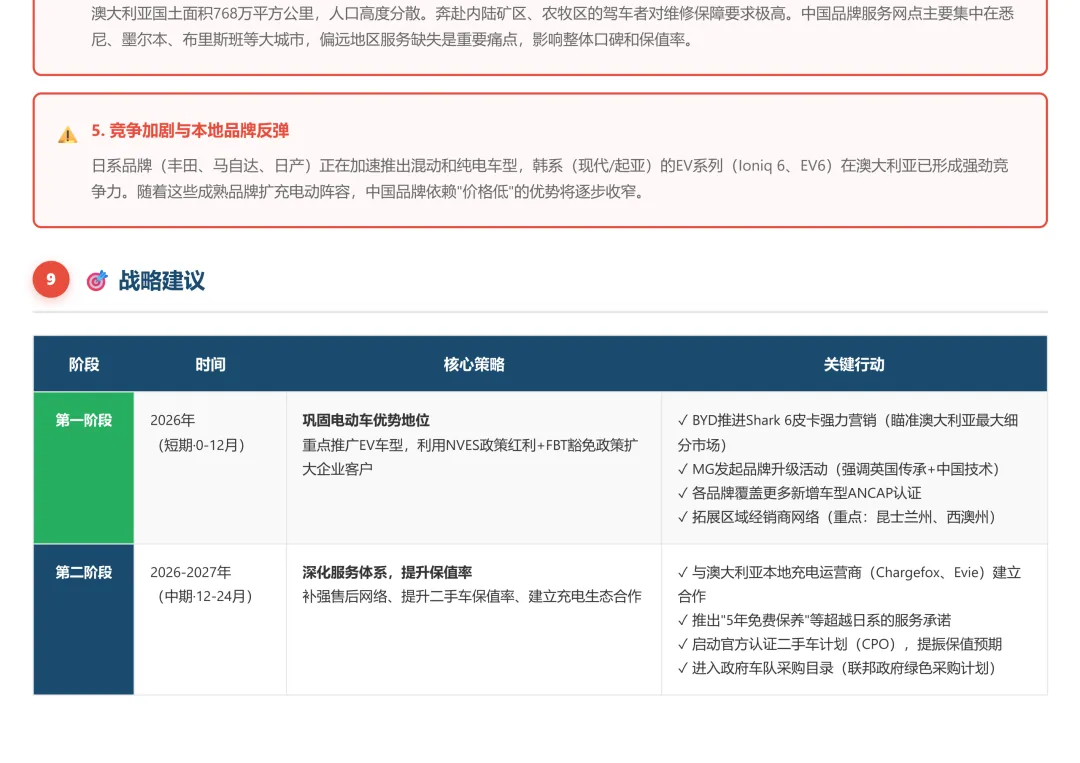The height and width of the screenshot is (763, 1080).
Task: Select the red numbered badge 9
Action: [x=51, y=280]
